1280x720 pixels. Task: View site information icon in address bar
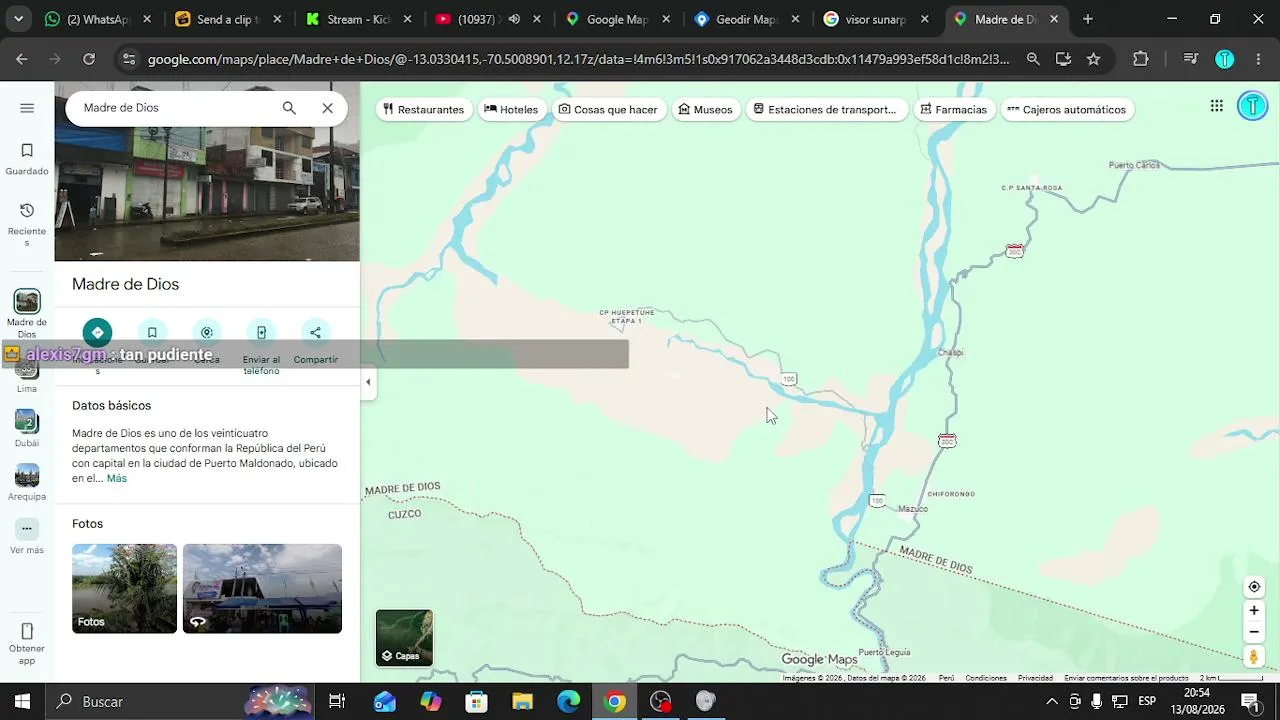pos(128,59)
